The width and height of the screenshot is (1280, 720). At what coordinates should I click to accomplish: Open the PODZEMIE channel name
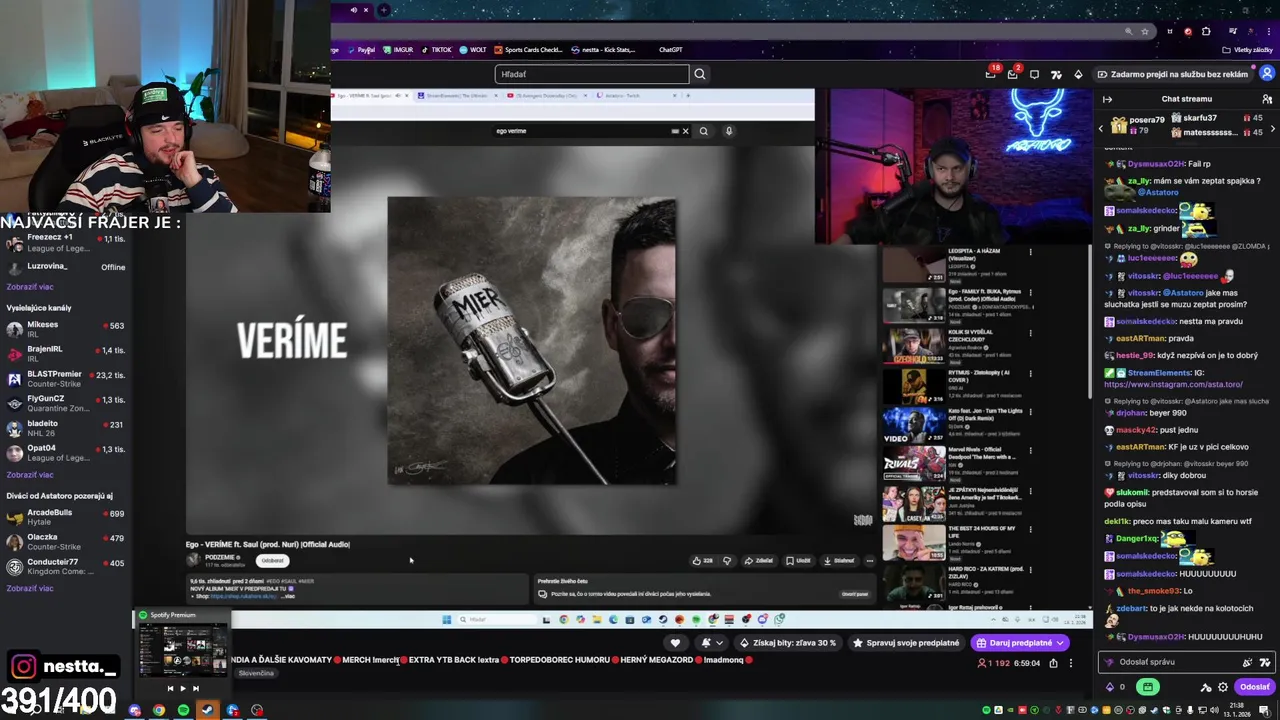pyautogui.click(x=221, y=558)
